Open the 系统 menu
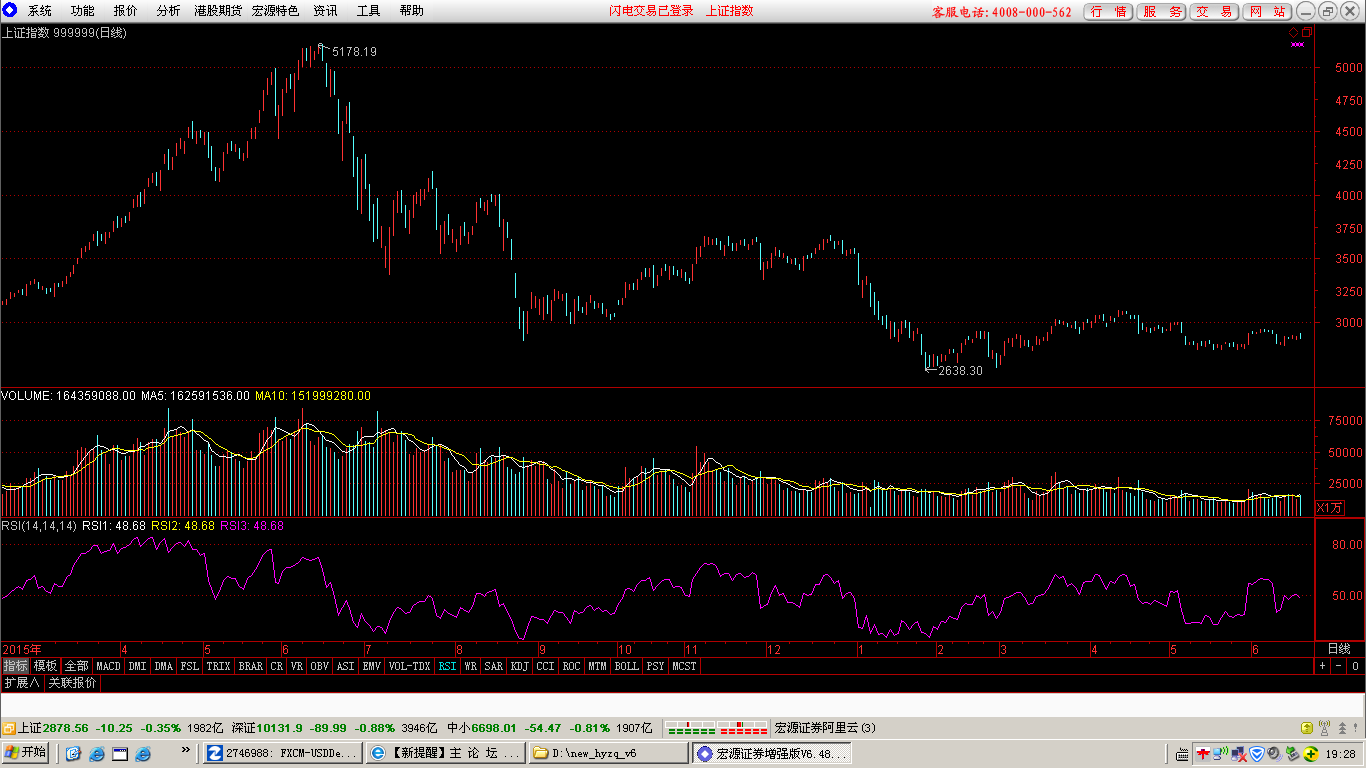The height and width of the screenshot is (768, 1366). (40, 11)
